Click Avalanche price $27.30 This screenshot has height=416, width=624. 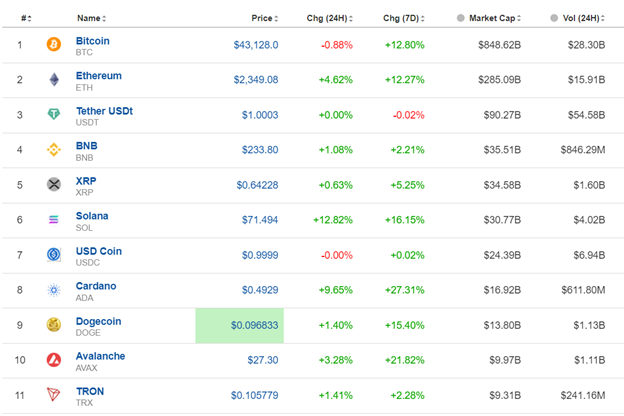click(x=263, y=360)
